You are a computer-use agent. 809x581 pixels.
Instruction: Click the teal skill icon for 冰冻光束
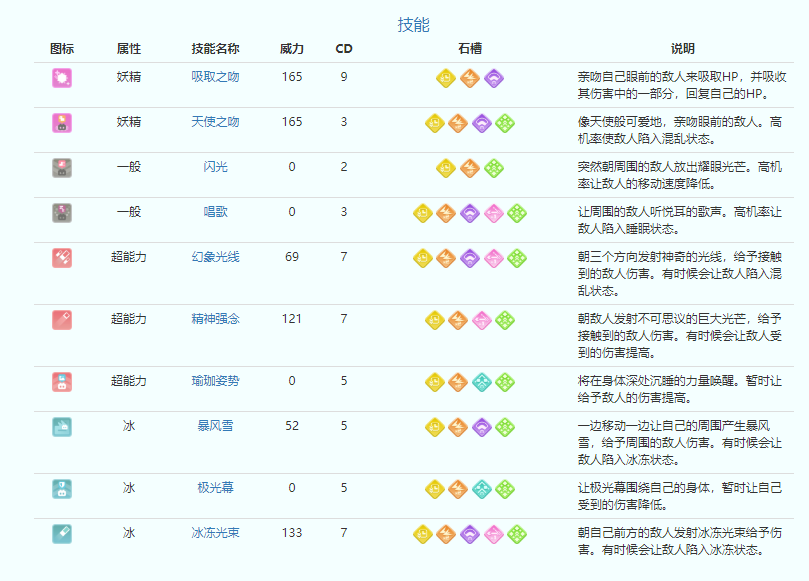click(62, 533)
